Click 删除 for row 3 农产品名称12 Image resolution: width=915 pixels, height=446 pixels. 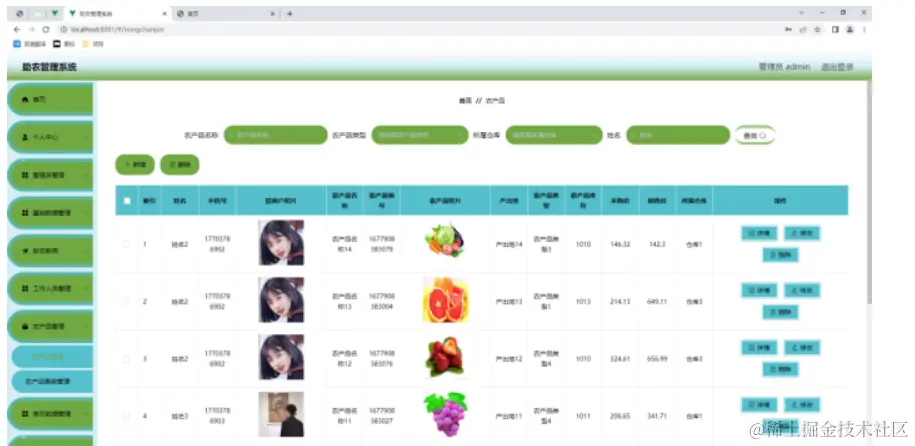click(780, 369)
